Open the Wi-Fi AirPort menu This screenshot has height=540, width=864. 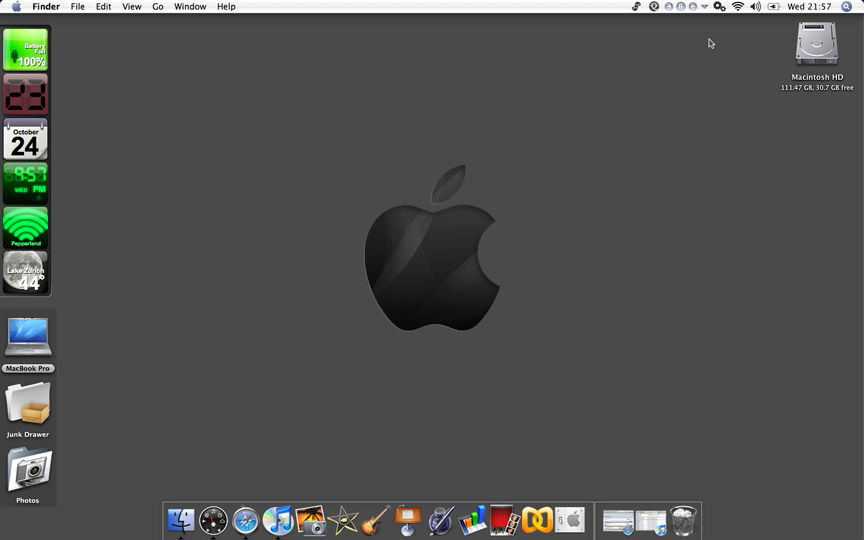737,7
